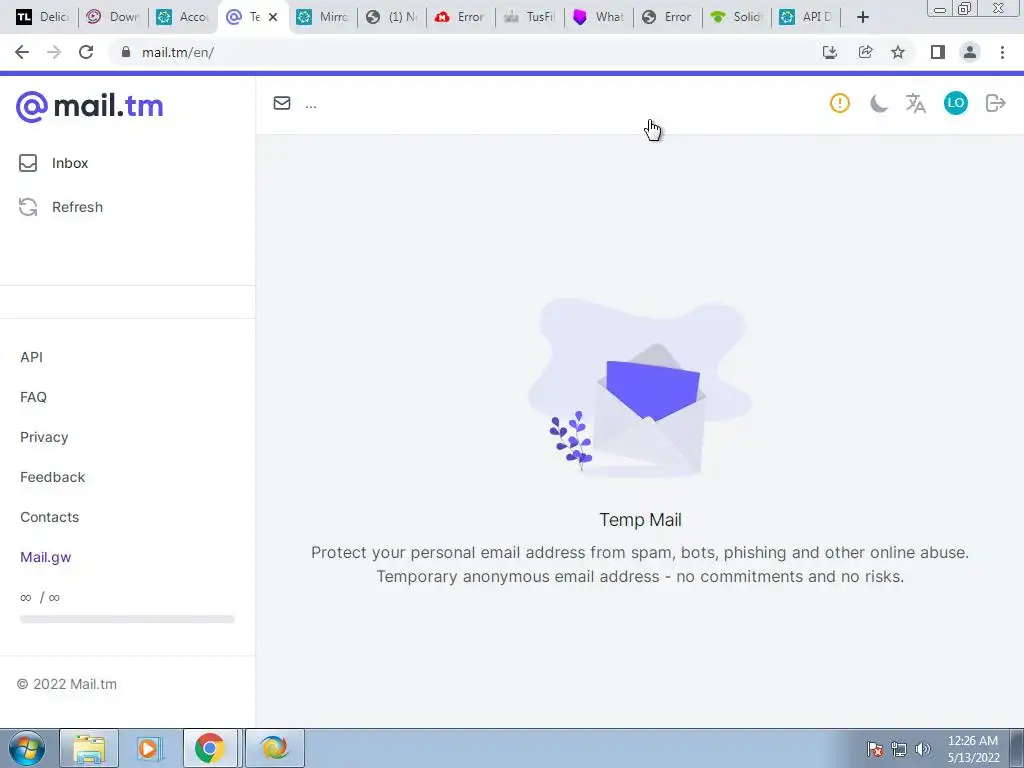Click the network tray icon
The height and width of the screenshot is (768, 1024).
[899, 749]
